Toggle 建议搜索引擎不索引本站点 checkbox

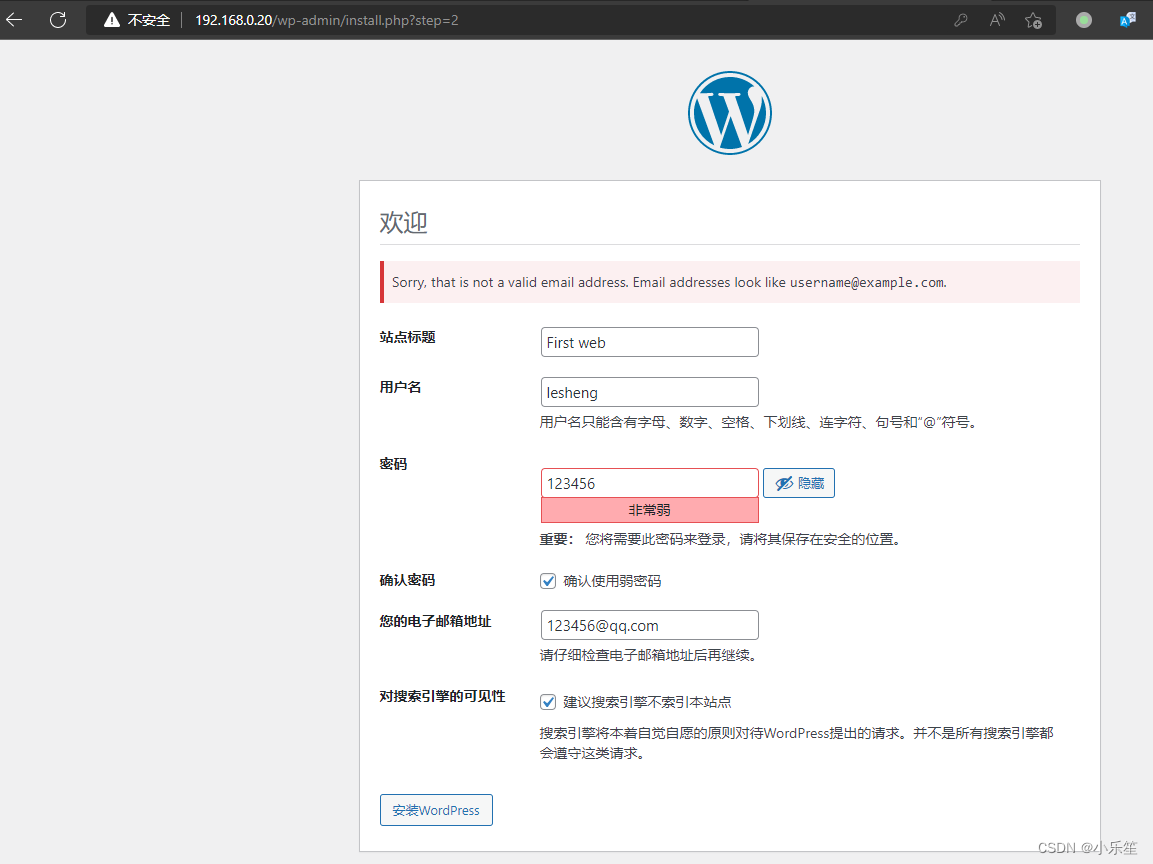click(x=548, y=701)
